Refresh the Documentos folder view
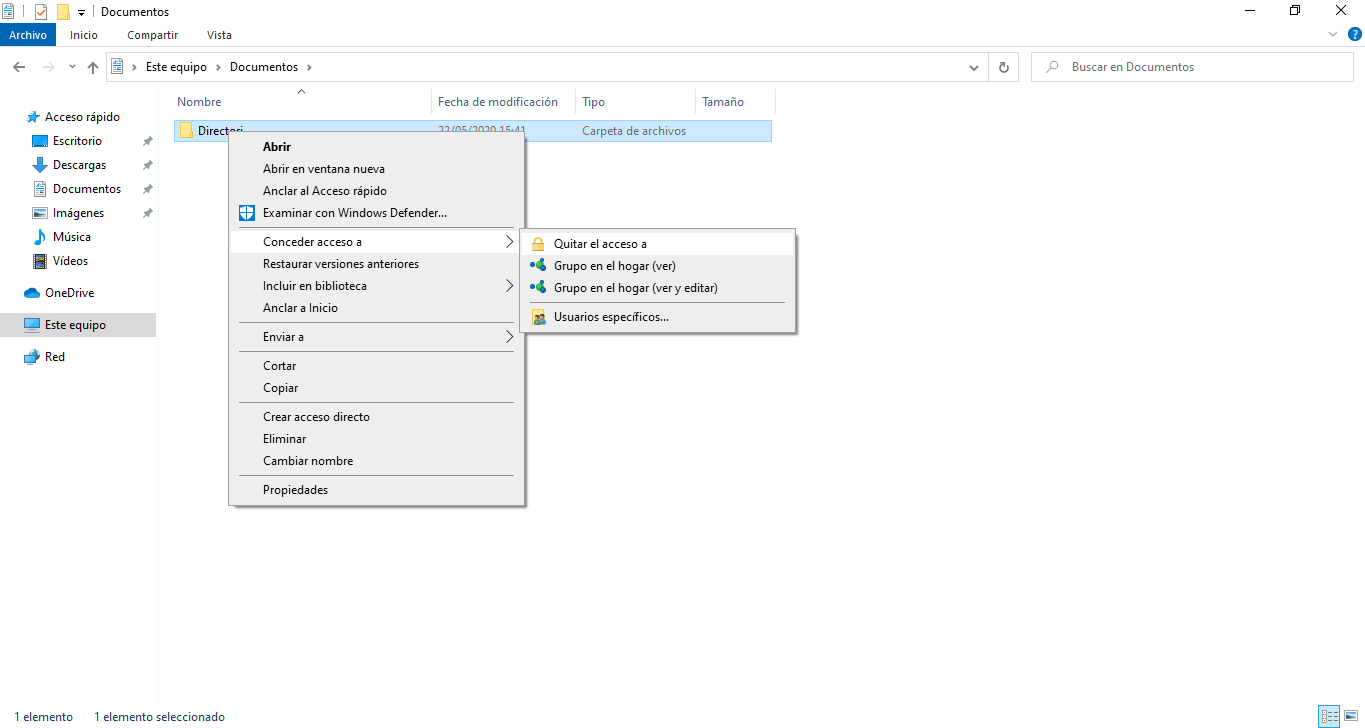1365x728 pixels. click(1003, 67)
